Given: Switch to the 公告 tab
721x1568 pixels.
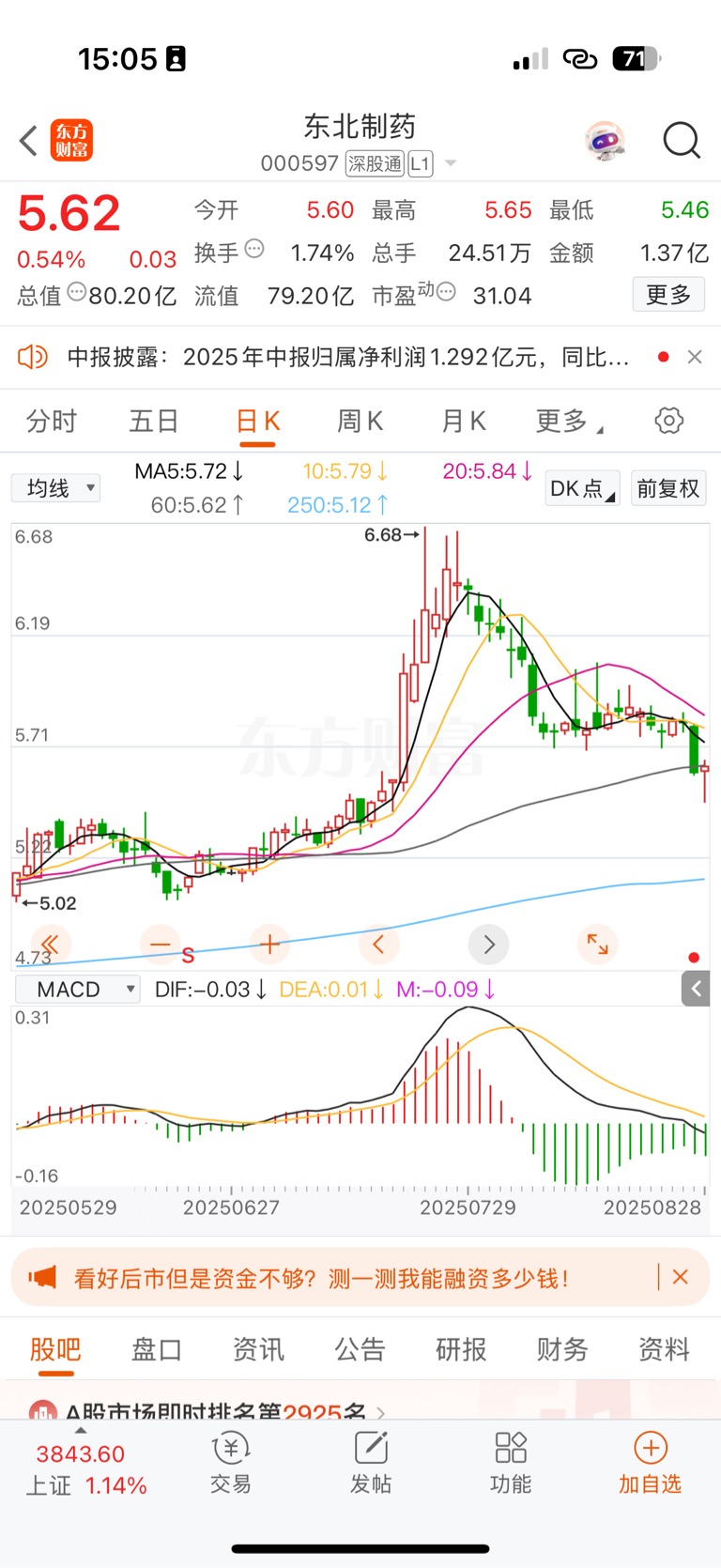Looking at the screenshot, I should pyautogui.click(x=360, y=1349).
